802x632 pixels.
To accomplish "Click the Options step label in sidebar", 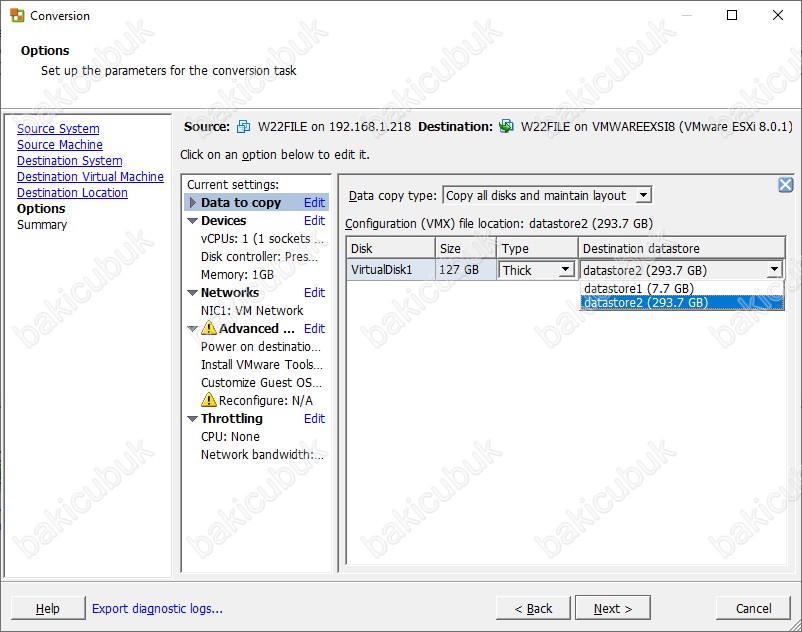I will [41, 209].
